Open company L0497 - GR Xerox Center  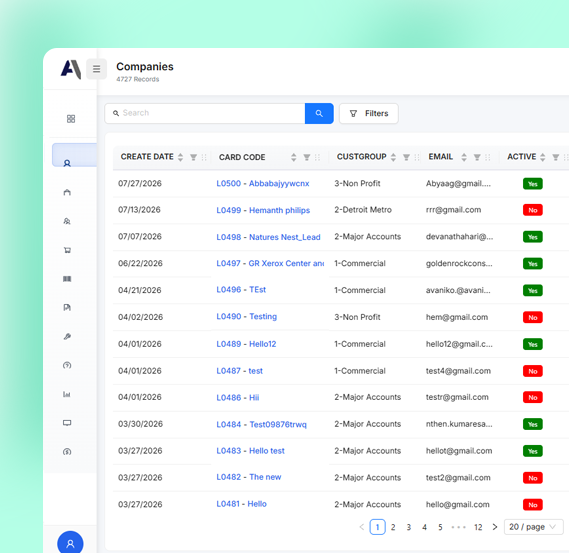pyautogui.click(x=270, y=263)
